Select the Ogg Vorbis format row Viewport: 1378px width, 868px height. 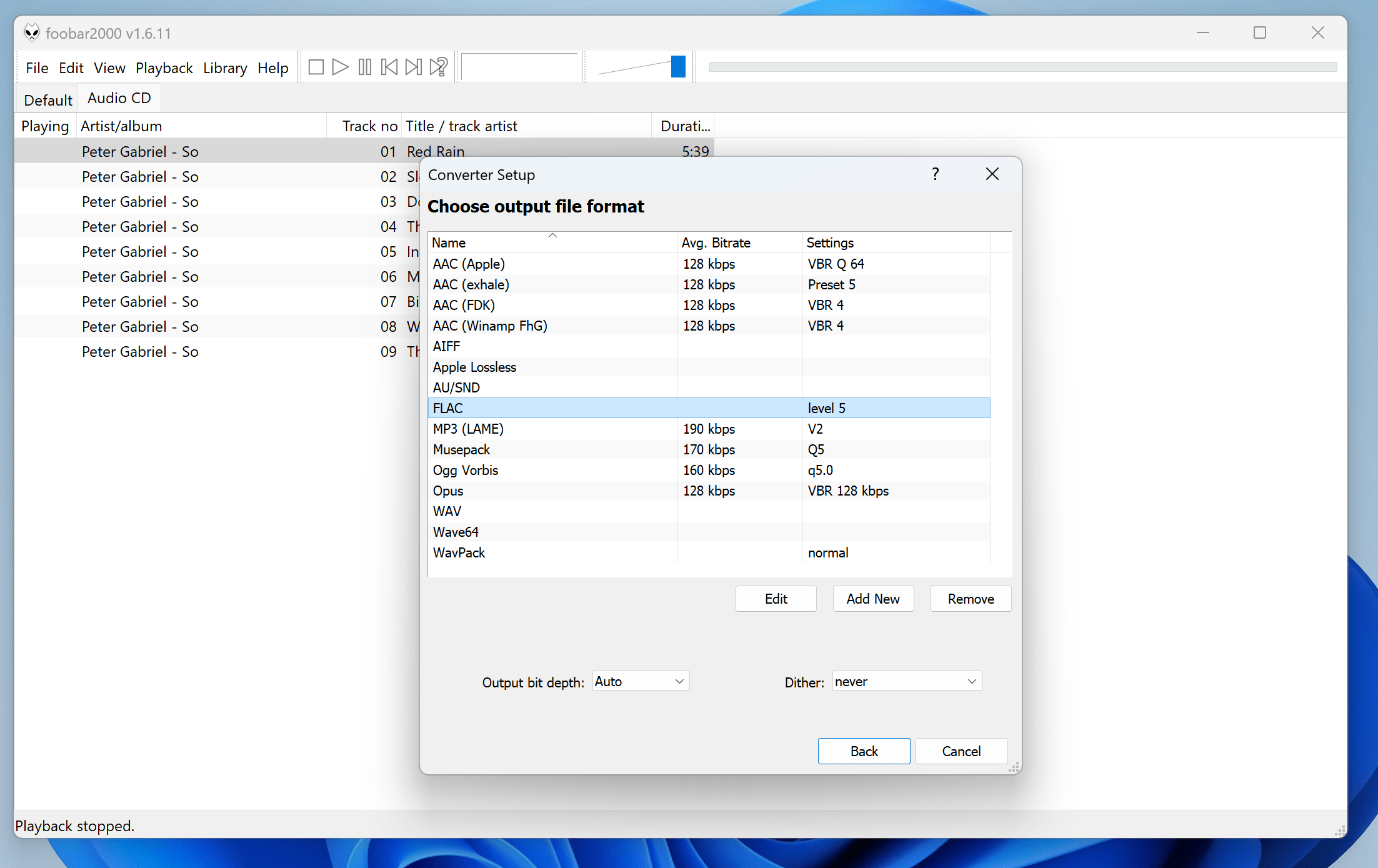(x=709, y=470)
